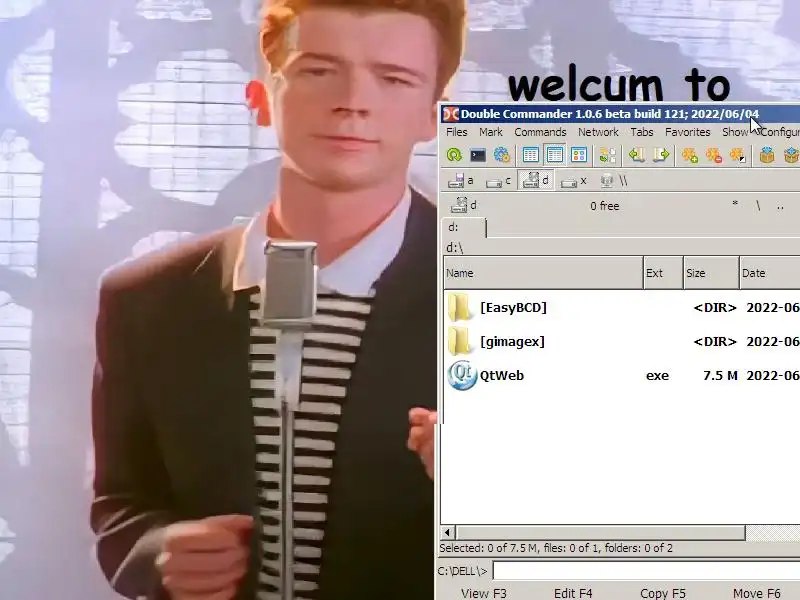
Task: Open the Files menu
Action: click(x=457, y=132)
